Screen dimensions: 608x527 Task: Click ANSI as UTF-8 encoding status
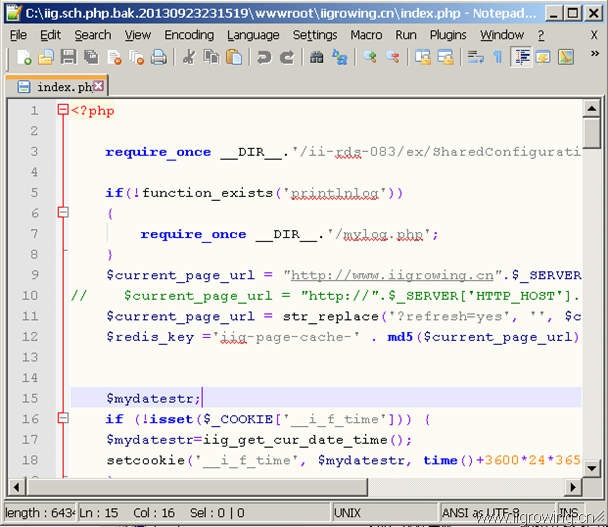click(496, 513)
